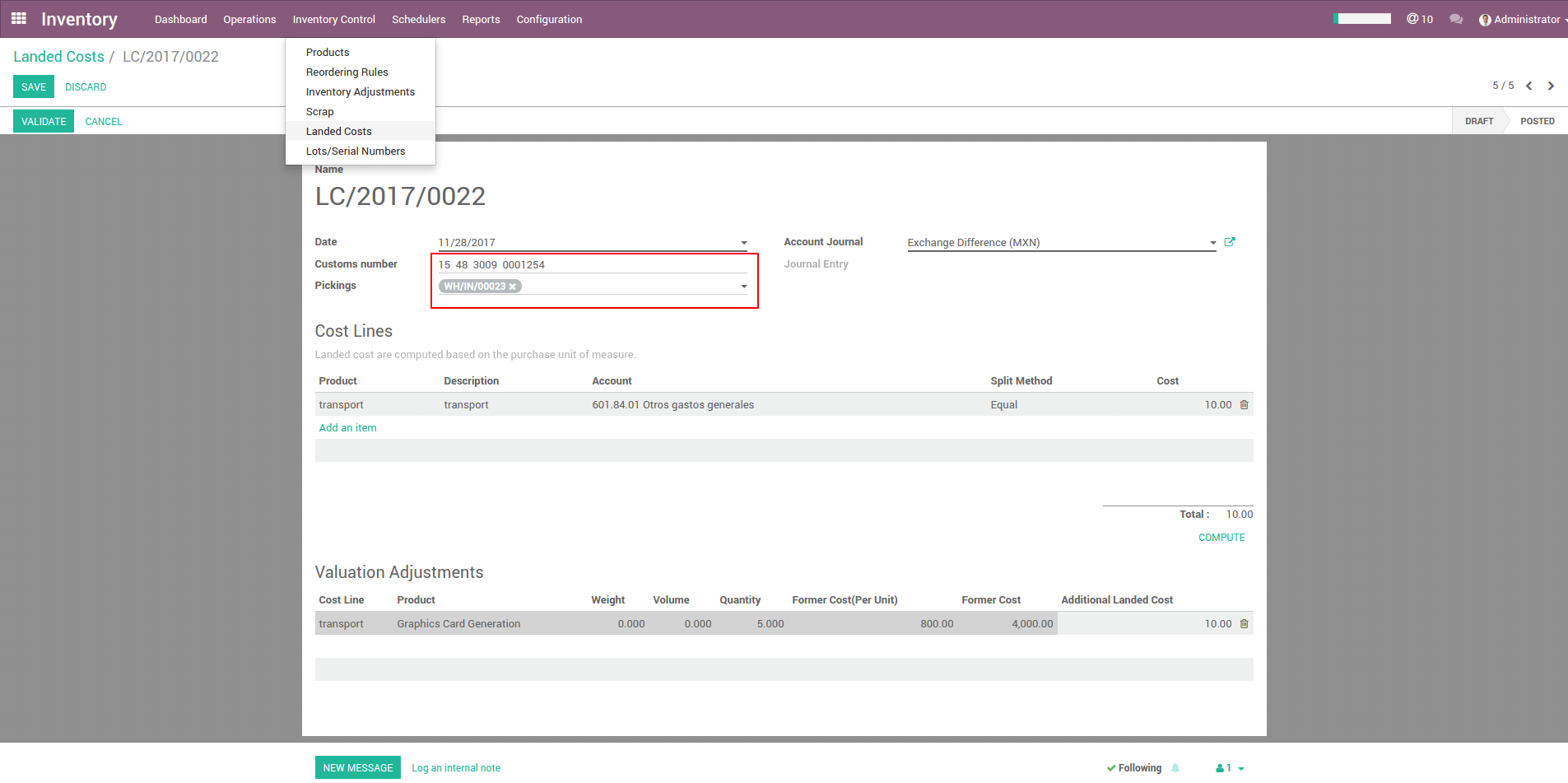Open the Account Journal external link icon
Image resolution: width=1568 pixels, height=783 pixels.
point(1230,242)
